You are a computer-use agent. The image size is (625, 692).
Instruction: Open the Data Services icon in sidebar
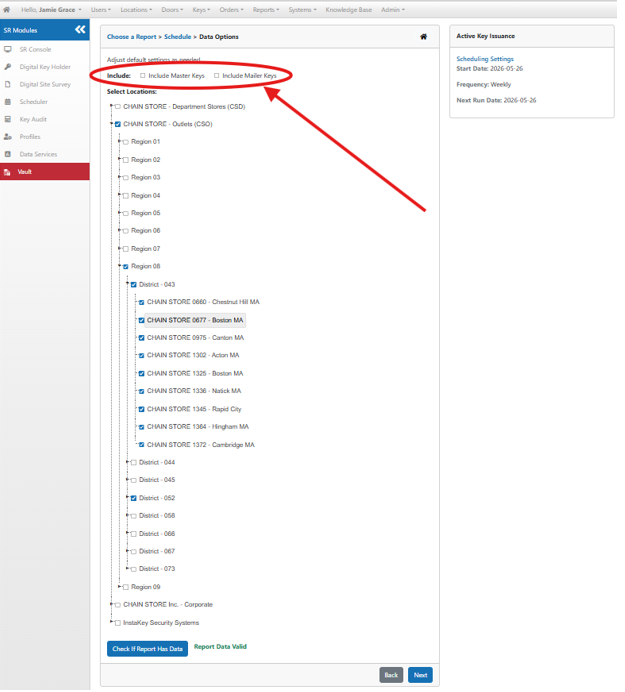[x=8, y=154]
